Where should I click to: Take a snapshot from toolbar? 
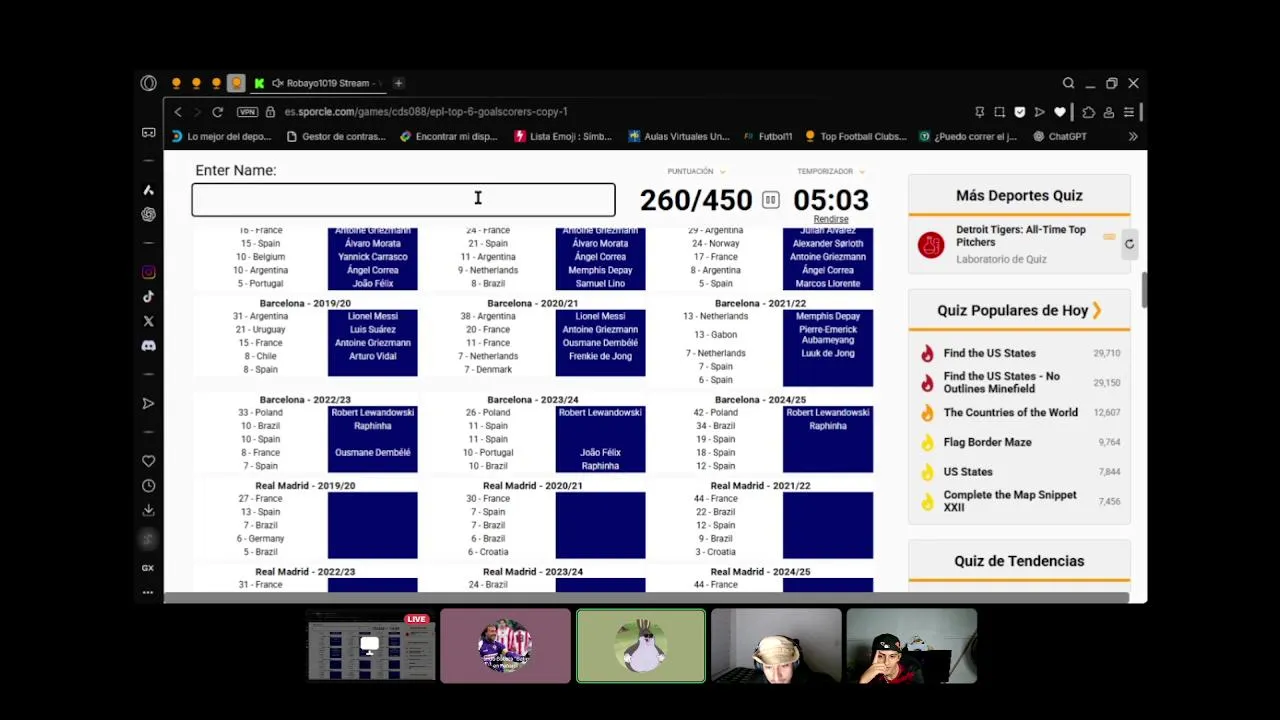pos(999,112)
